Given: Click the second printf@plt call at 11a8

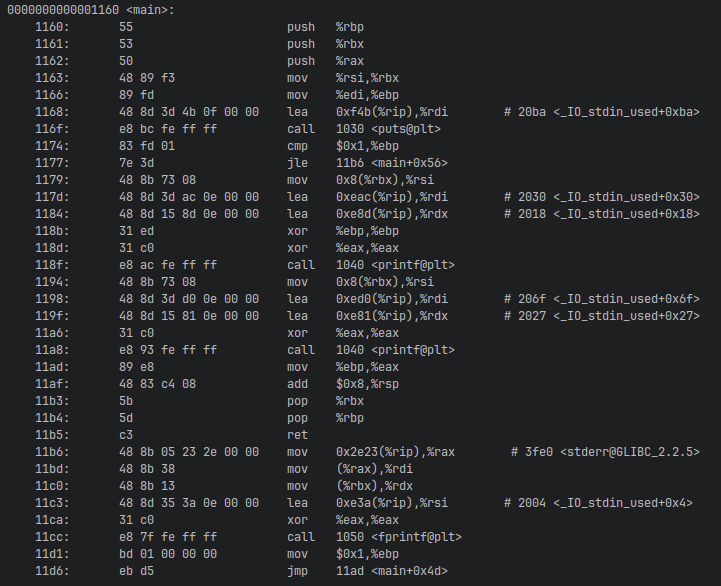Looking at the screenshot, I should 371,350.
